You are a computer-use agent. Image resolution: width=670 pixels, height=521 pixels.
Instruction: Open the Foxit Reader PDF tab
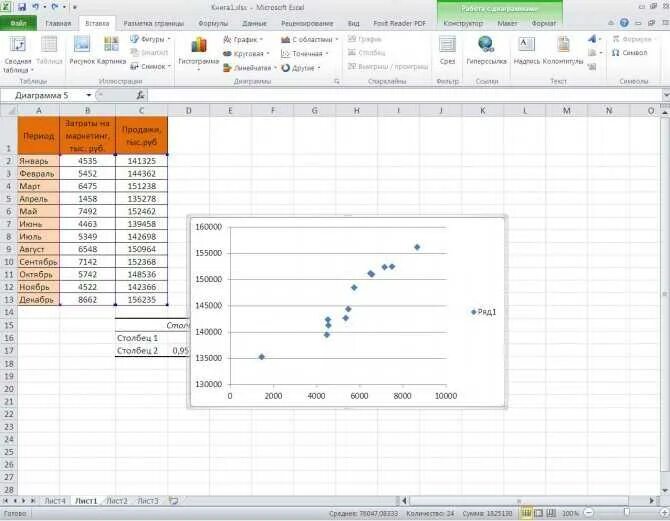(400, 24)
